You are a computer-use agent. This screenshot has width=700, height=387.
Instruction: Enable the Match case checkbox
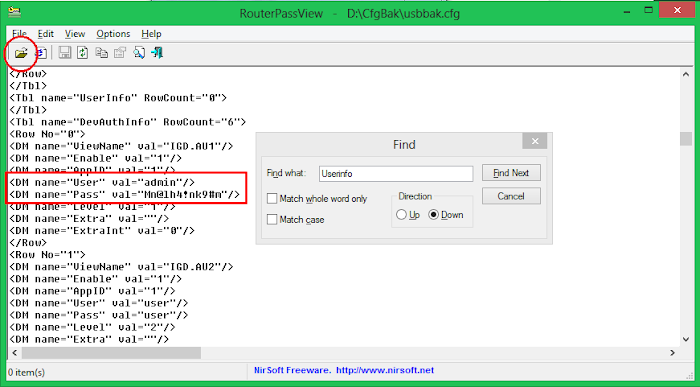click(272, 220)
